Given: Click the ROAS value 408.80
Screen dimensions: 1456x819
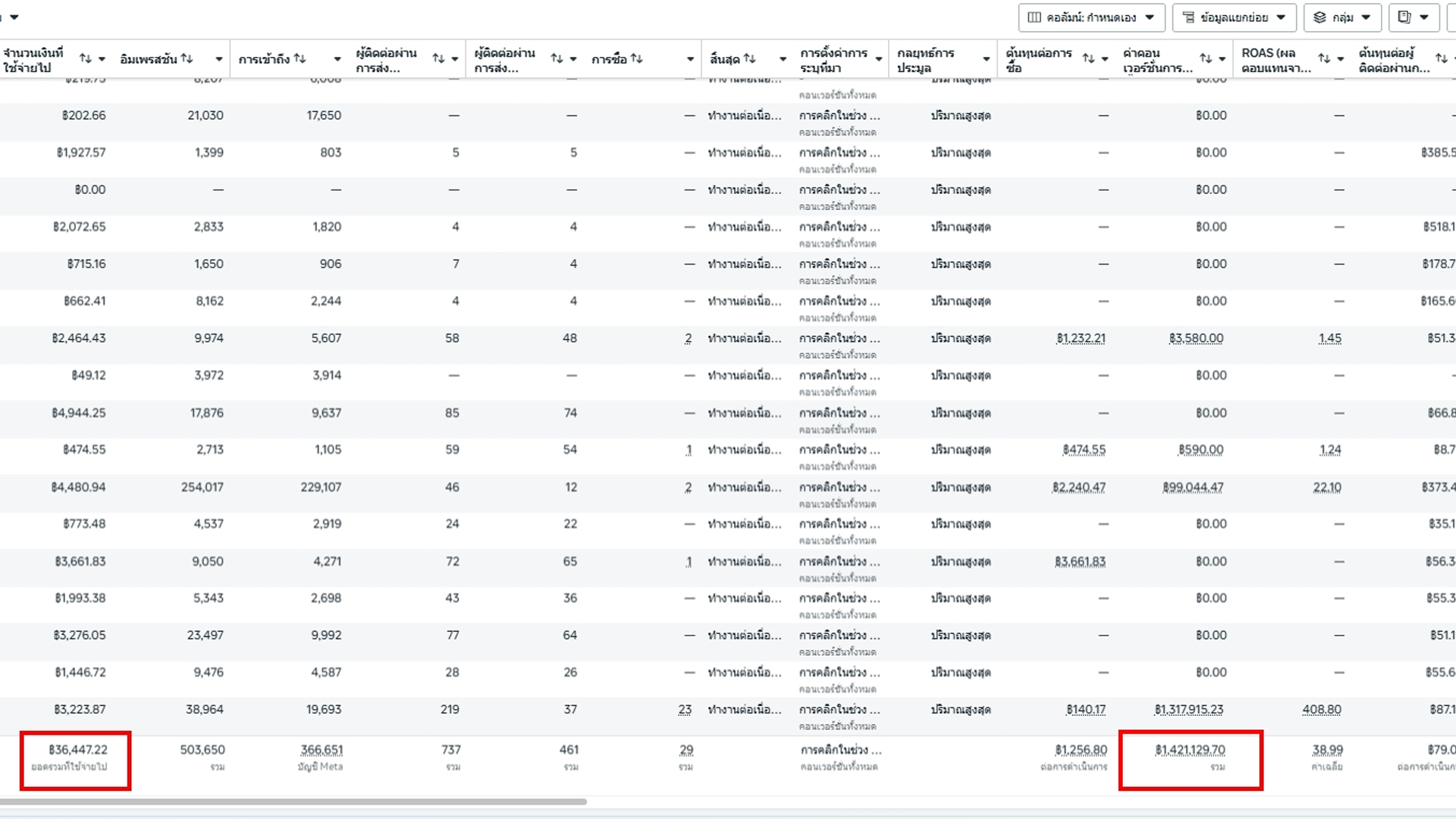Looking at the screenshot, I should click(1322, 710).
